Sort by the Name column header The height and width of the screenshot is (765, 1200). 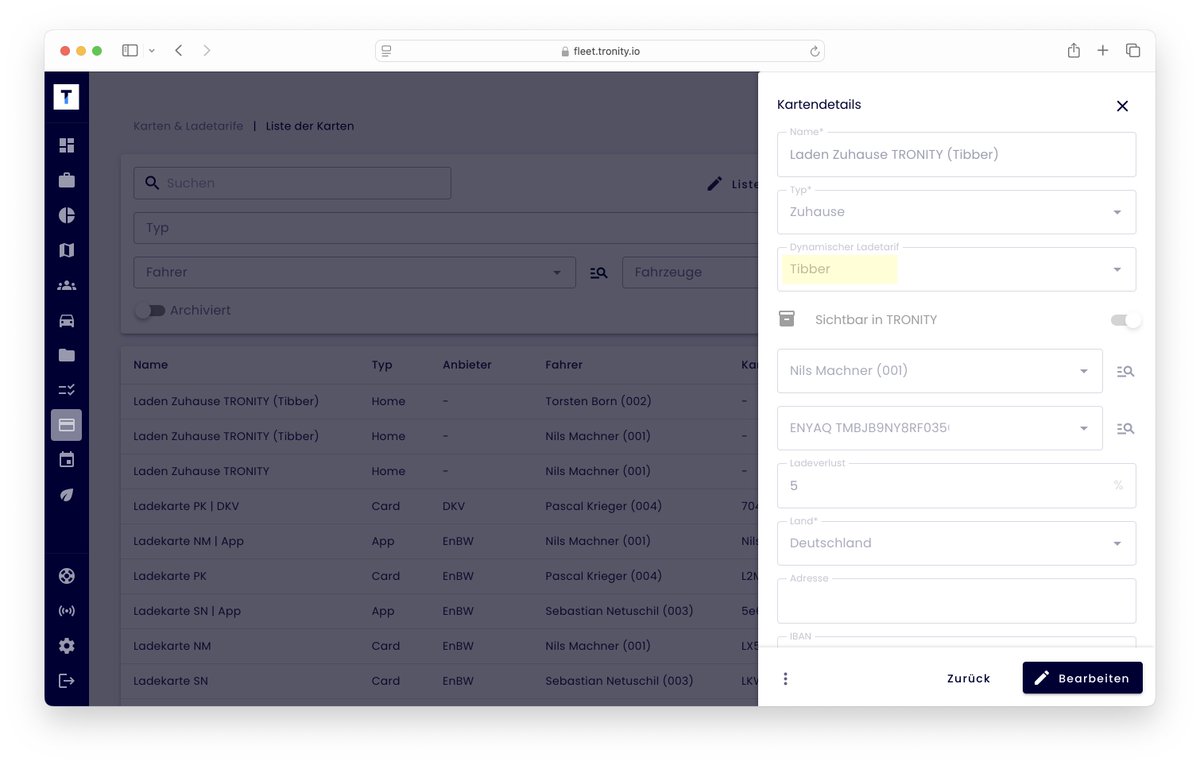click(151, 365)
